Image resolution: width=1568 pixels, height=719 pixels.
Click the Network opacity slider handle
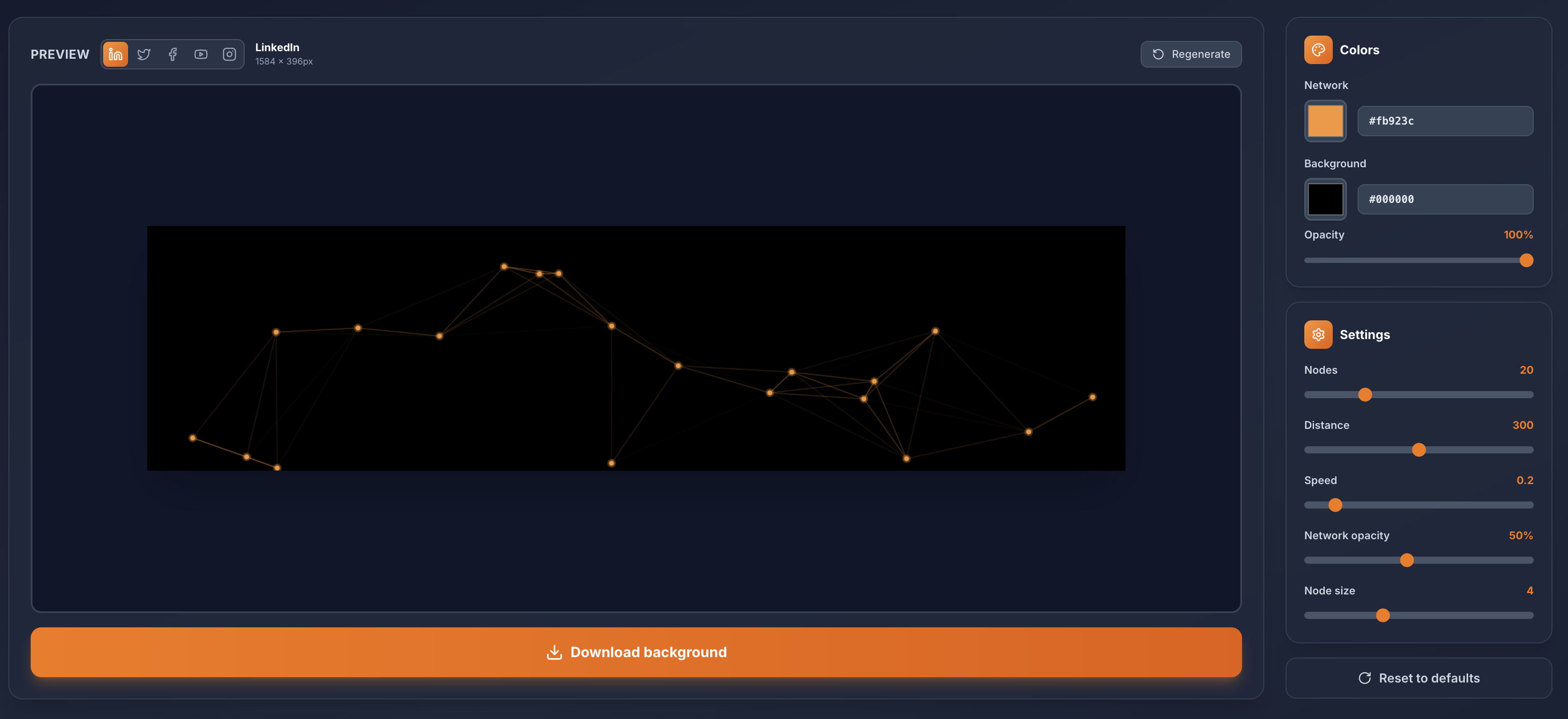1406,559
